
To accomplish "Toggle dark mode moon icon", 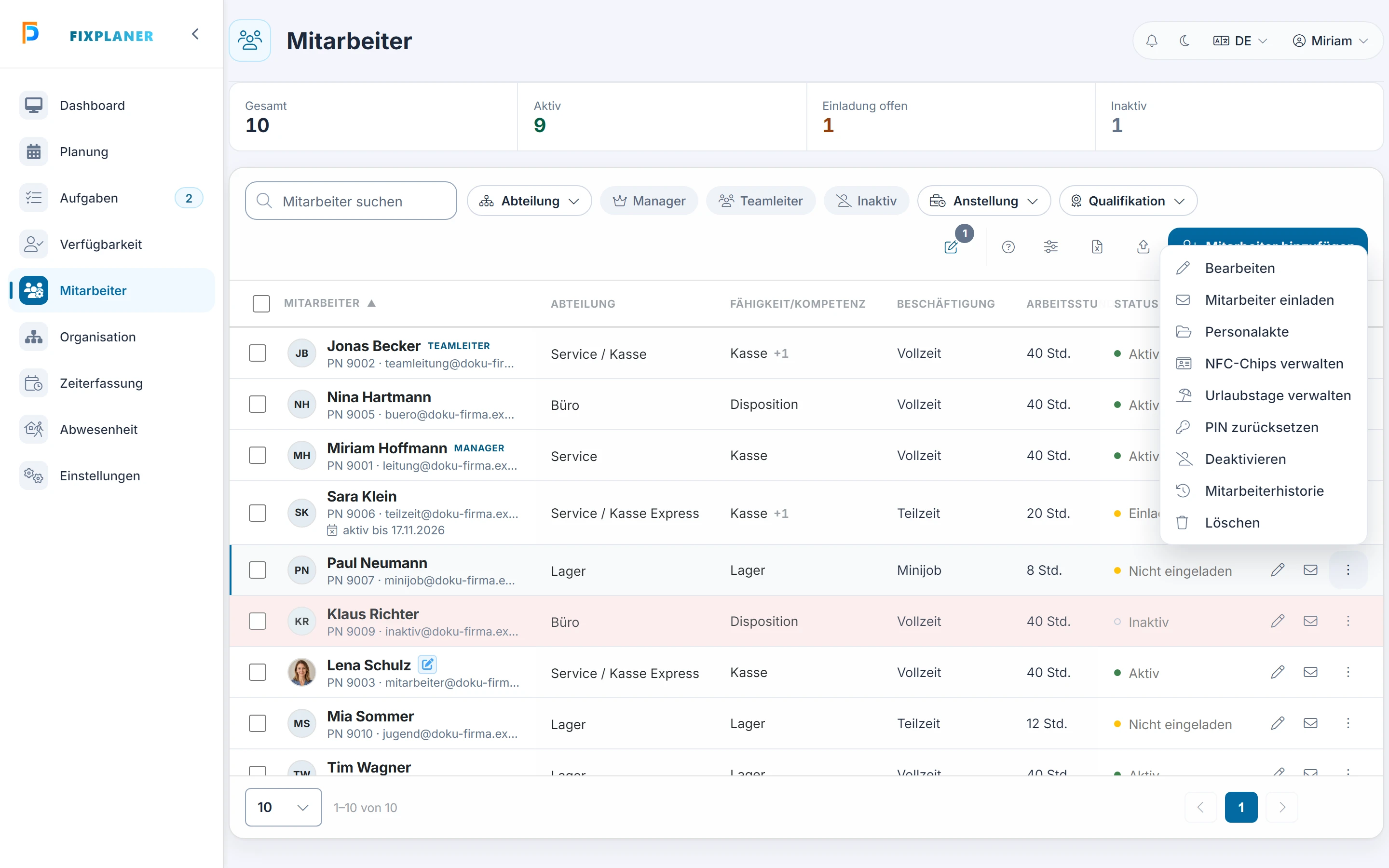I will pyautogui.click(x=1184, y=41).
